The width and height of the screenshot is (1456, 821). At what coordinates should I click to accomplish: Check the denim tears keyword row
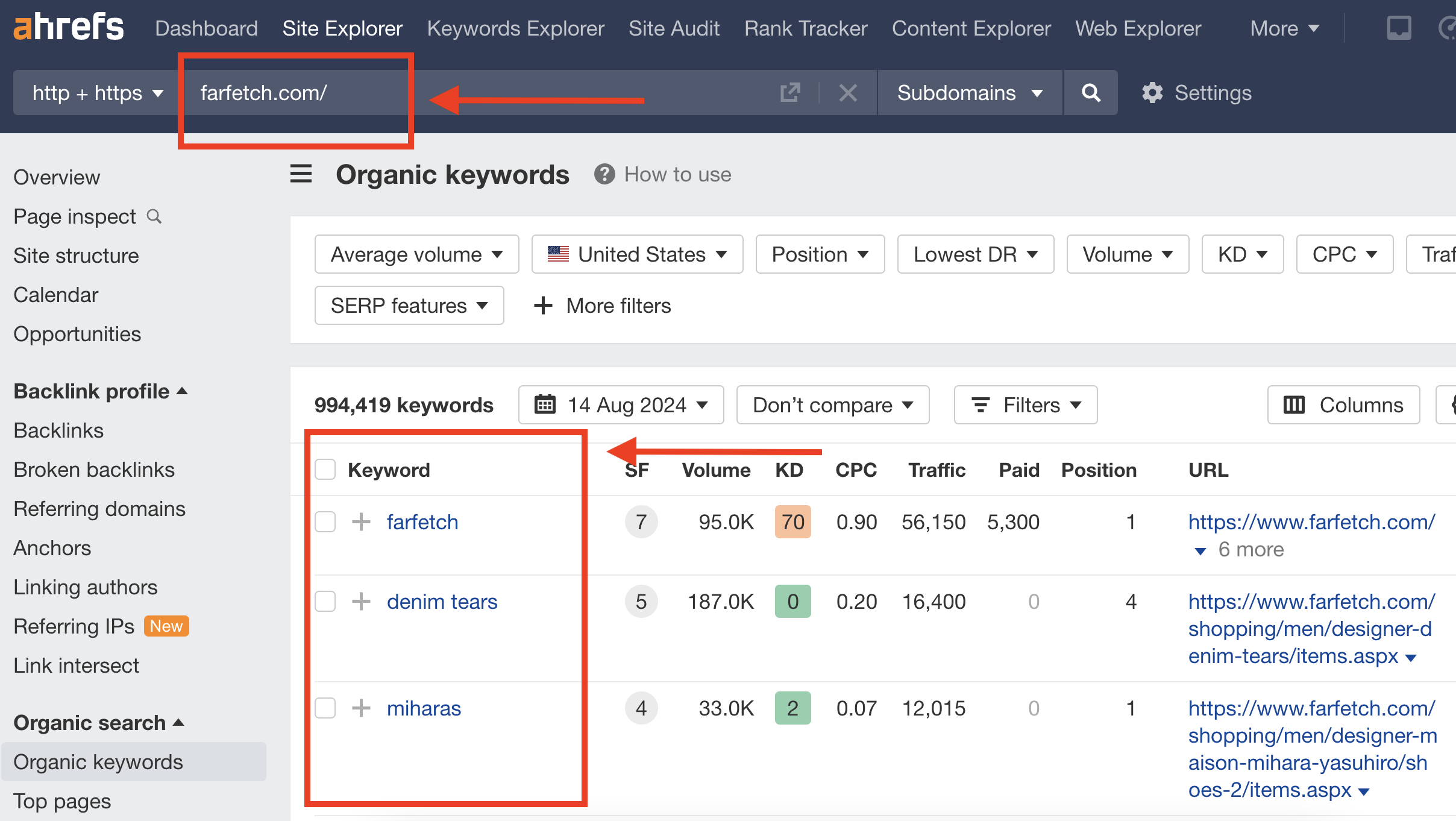click(x=325, y=602)
